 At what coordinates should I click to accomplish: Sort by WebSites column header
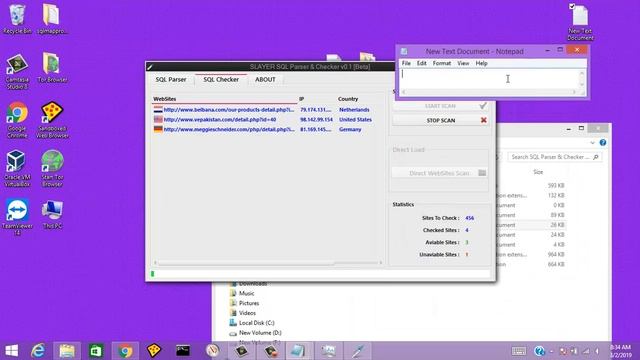click(225, 99)
